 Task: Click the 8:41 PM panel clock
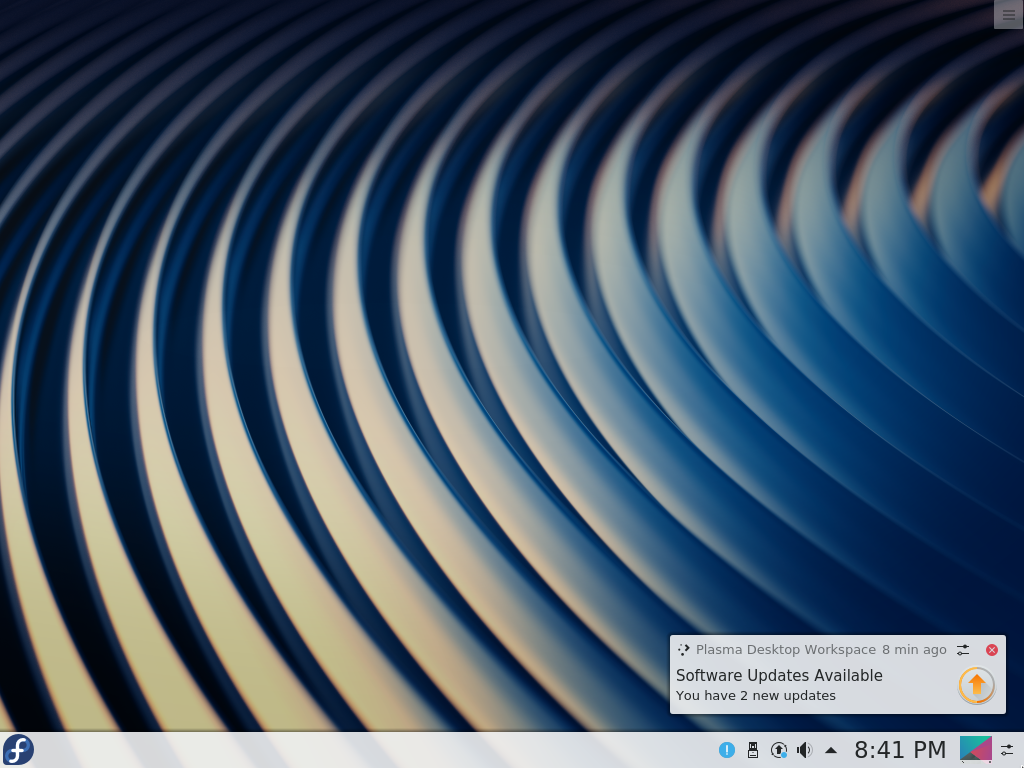[x=900, y=750]
